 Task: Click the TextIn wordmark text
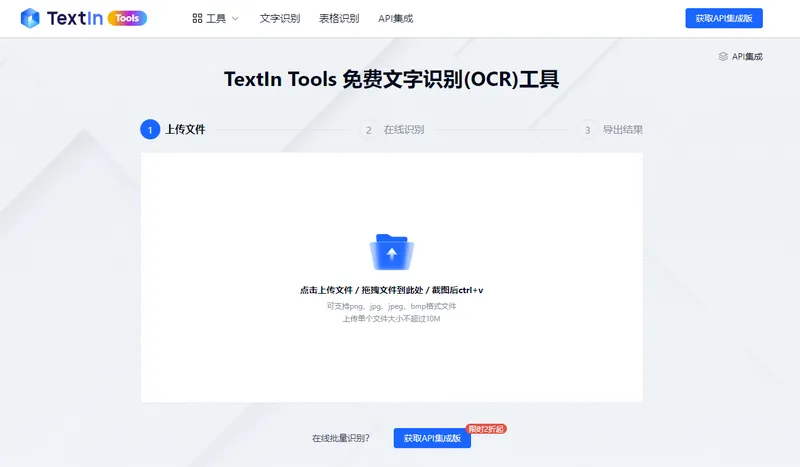(x=74, y=18)
